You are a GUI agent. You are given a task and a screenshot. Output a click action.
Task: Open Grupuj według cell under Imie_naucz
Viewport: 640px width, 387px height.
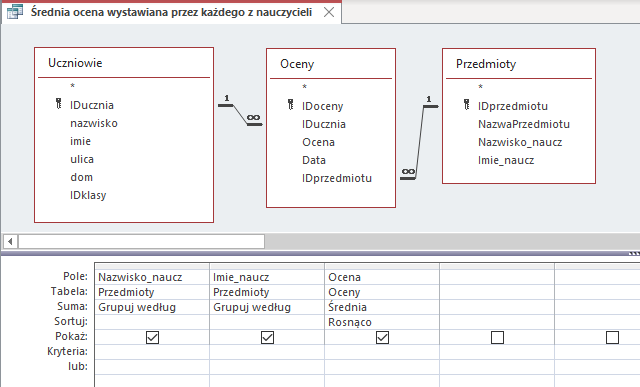pos(267,307)
